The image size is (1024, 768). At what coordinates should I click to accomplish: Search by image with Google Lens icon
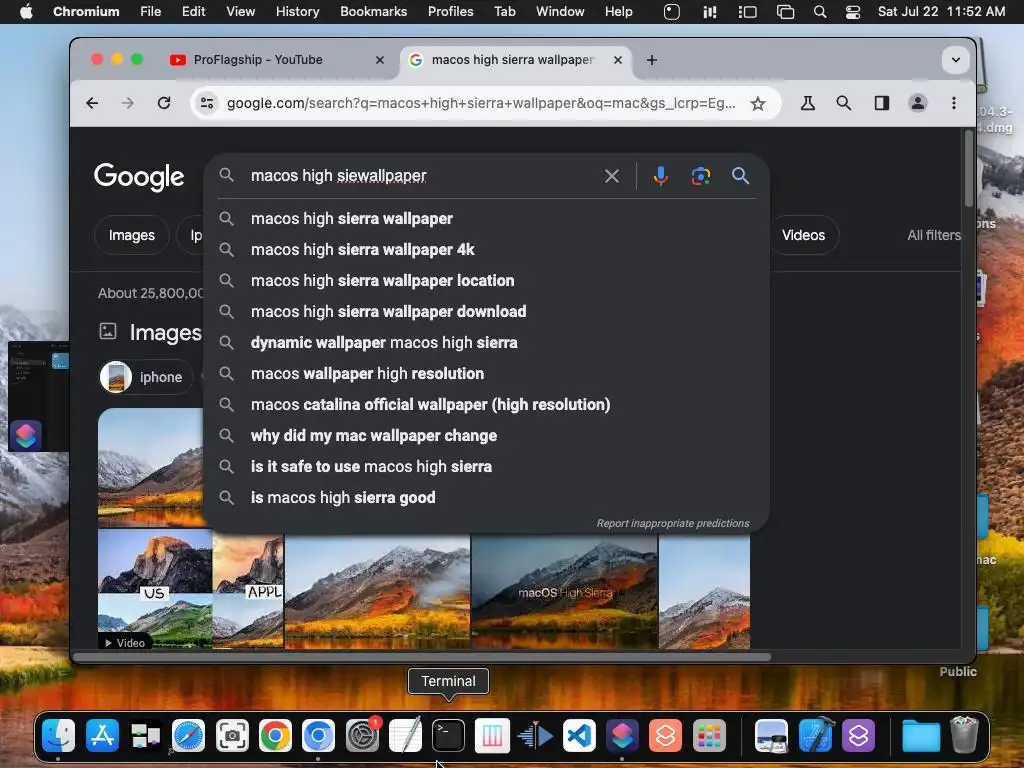click(x=701, y=176)
